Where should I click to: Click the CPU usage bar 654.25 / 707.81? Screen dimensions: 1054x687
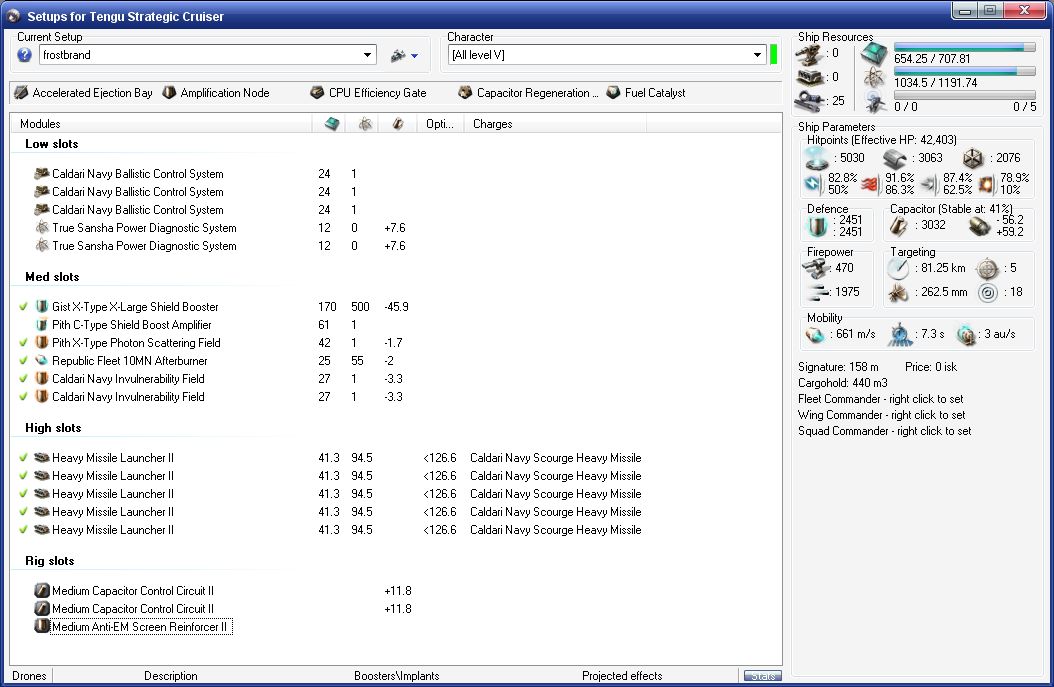tap(965, 47)
